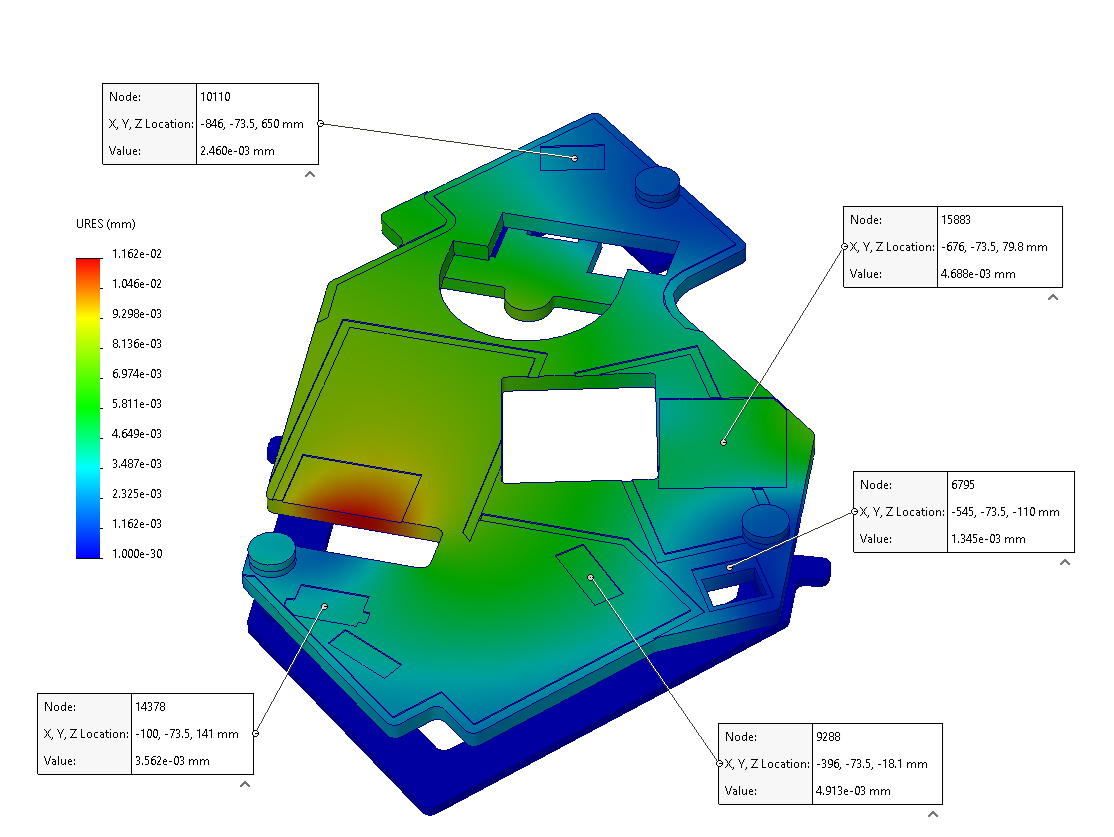Click legend value 9.298e-03
The image size is (1114, 837).
[136, 313]
